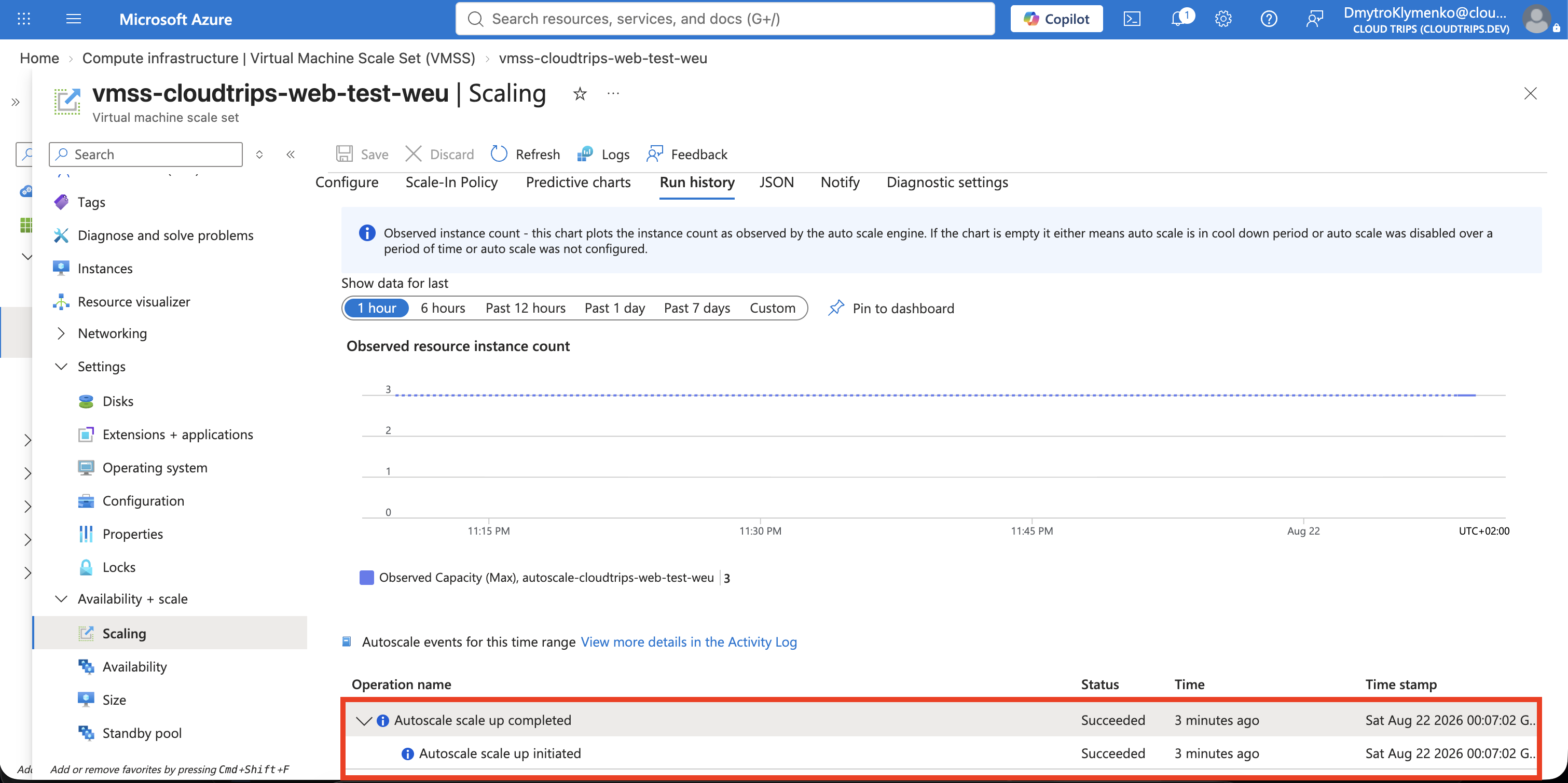The height and width of the screenshot is (783, 1568).
Task: Select the Run history tab
Action: (697, 183)
